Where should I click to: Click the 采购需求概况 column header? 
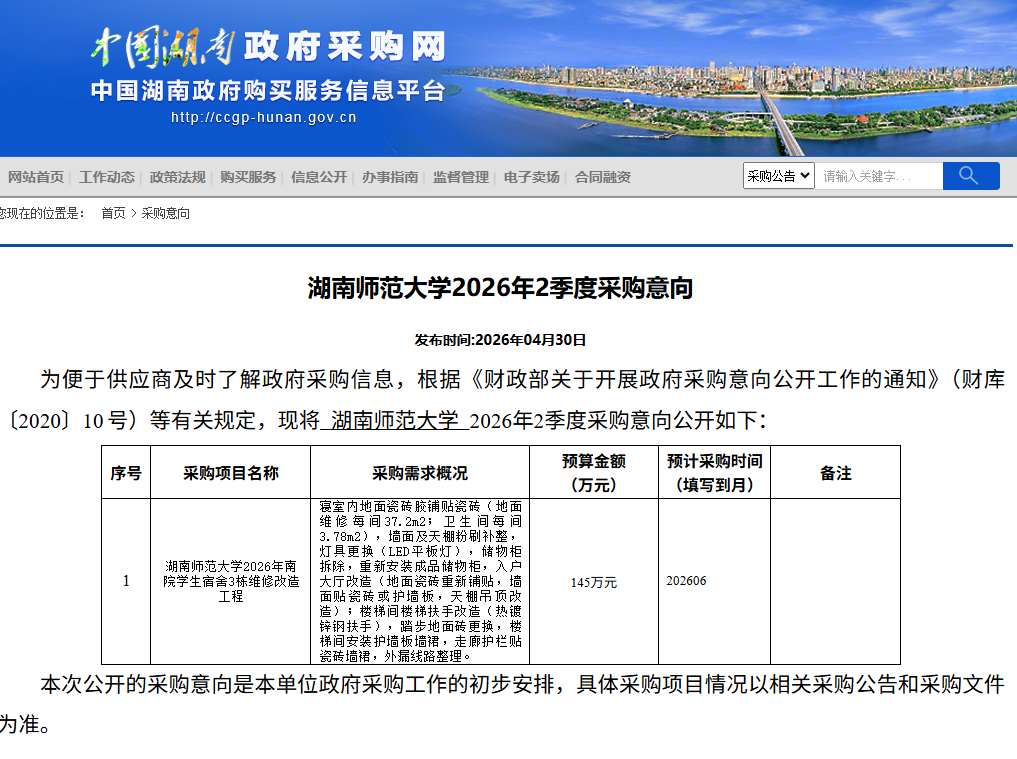tap(420, 473)
